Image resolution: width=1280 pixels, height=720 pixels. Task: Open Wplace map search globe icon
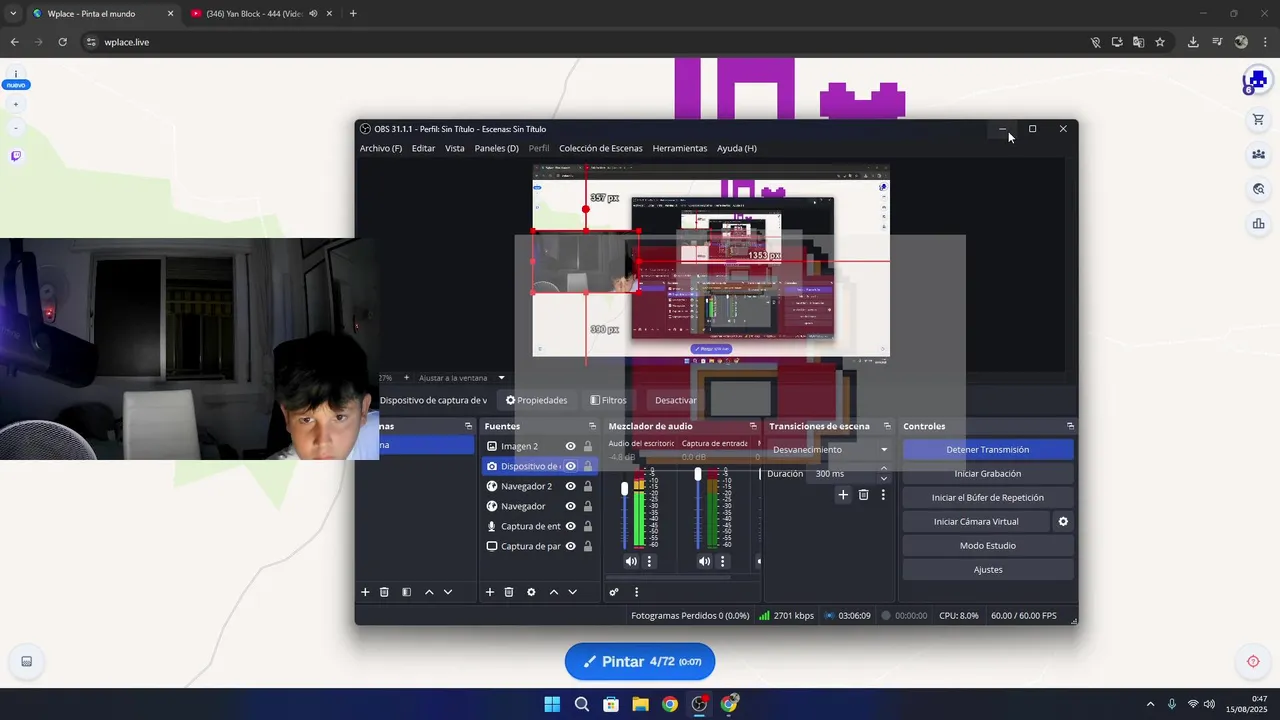click(x=1258, y=189)
